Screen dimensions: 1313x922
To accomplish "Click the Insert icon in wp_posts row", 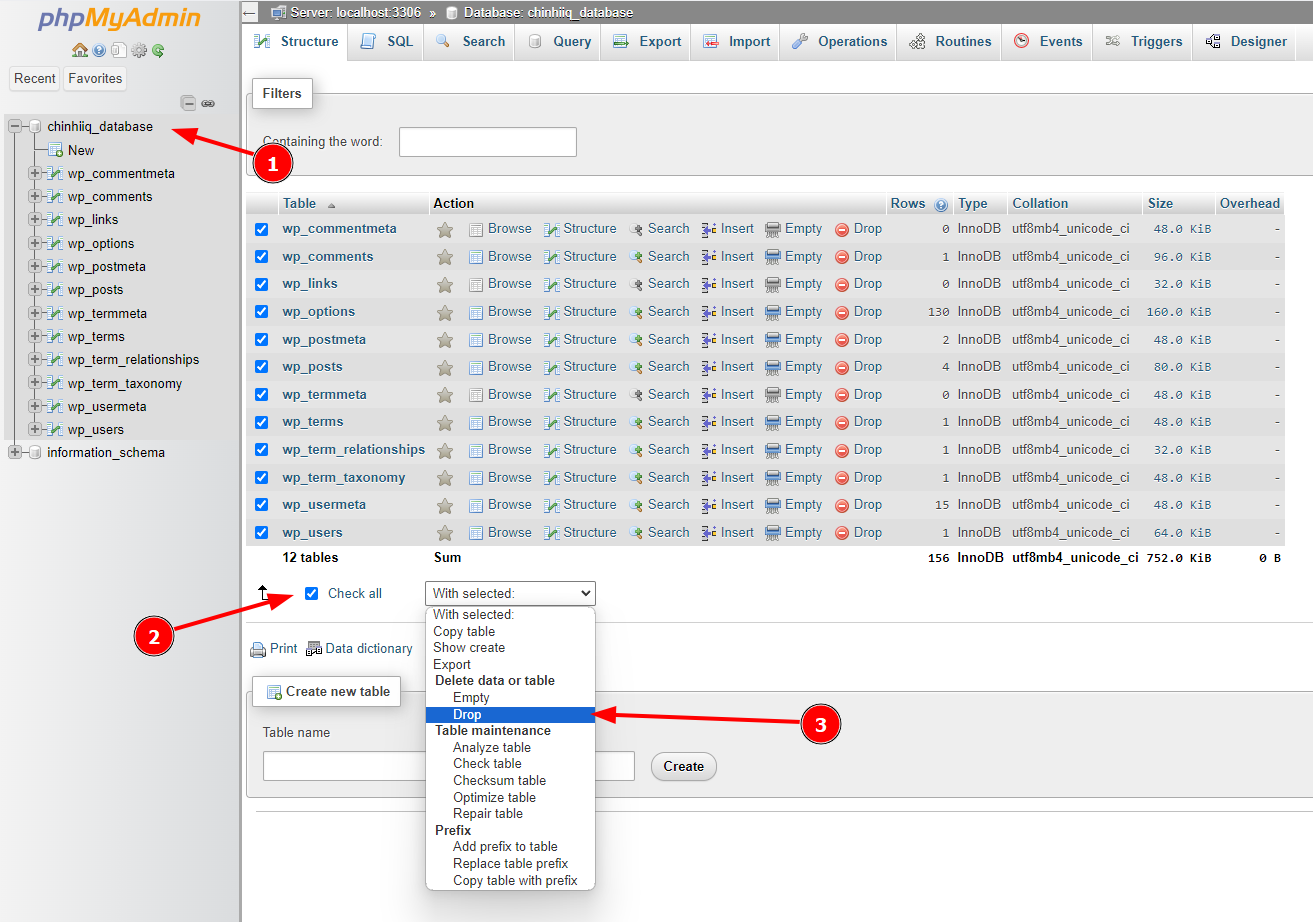I will pyautogui.click(x=709, y=367).
